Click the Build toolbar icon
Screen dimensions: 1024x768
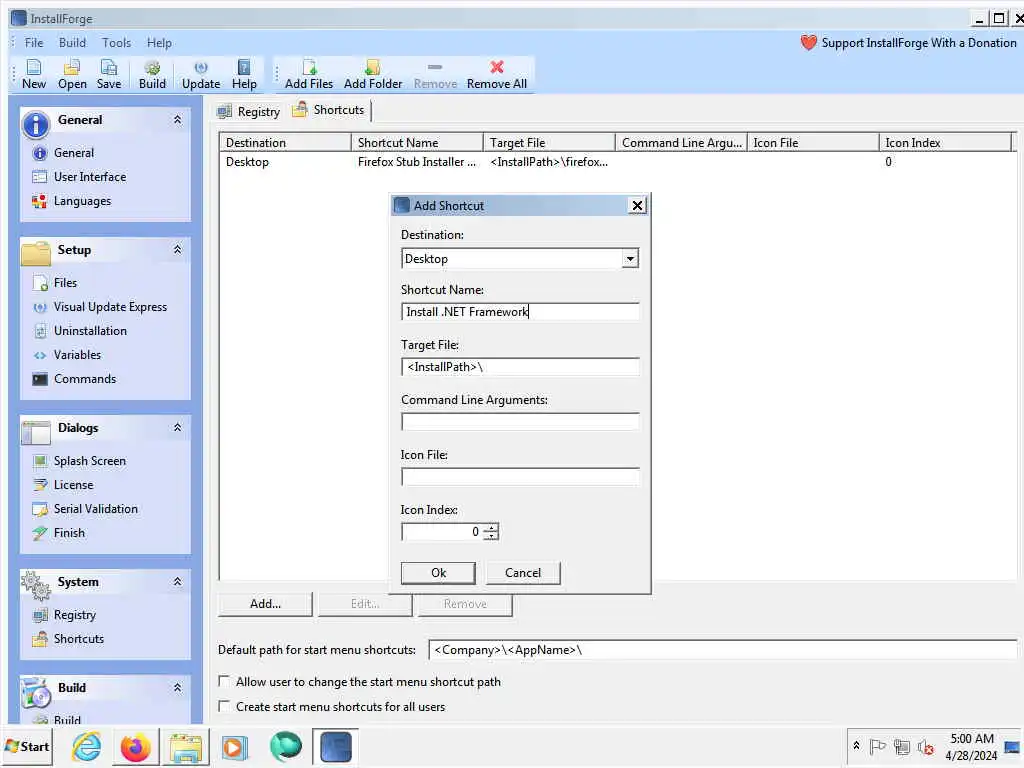[152, 74]
